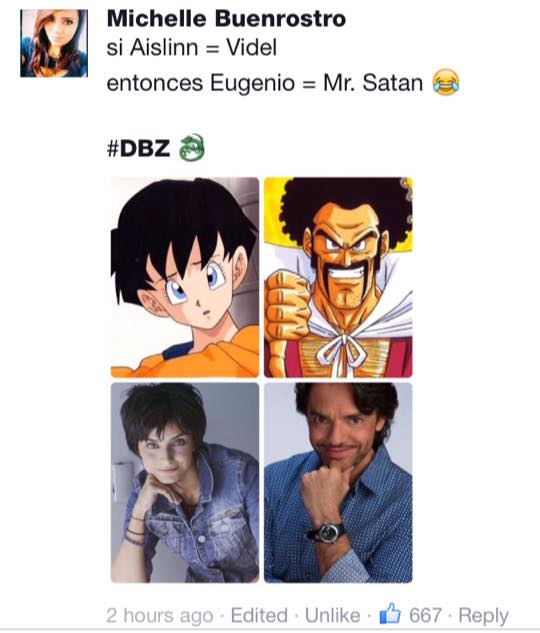Click the green dragon emoji
The image size is (540, 633).
click(x=192, y=148)
